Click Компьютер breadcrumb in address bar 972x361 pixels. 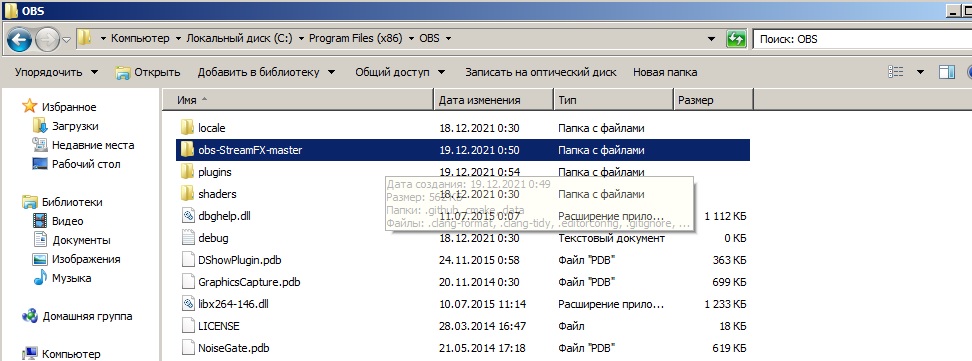pyautogui.click(x=140, y=38)
